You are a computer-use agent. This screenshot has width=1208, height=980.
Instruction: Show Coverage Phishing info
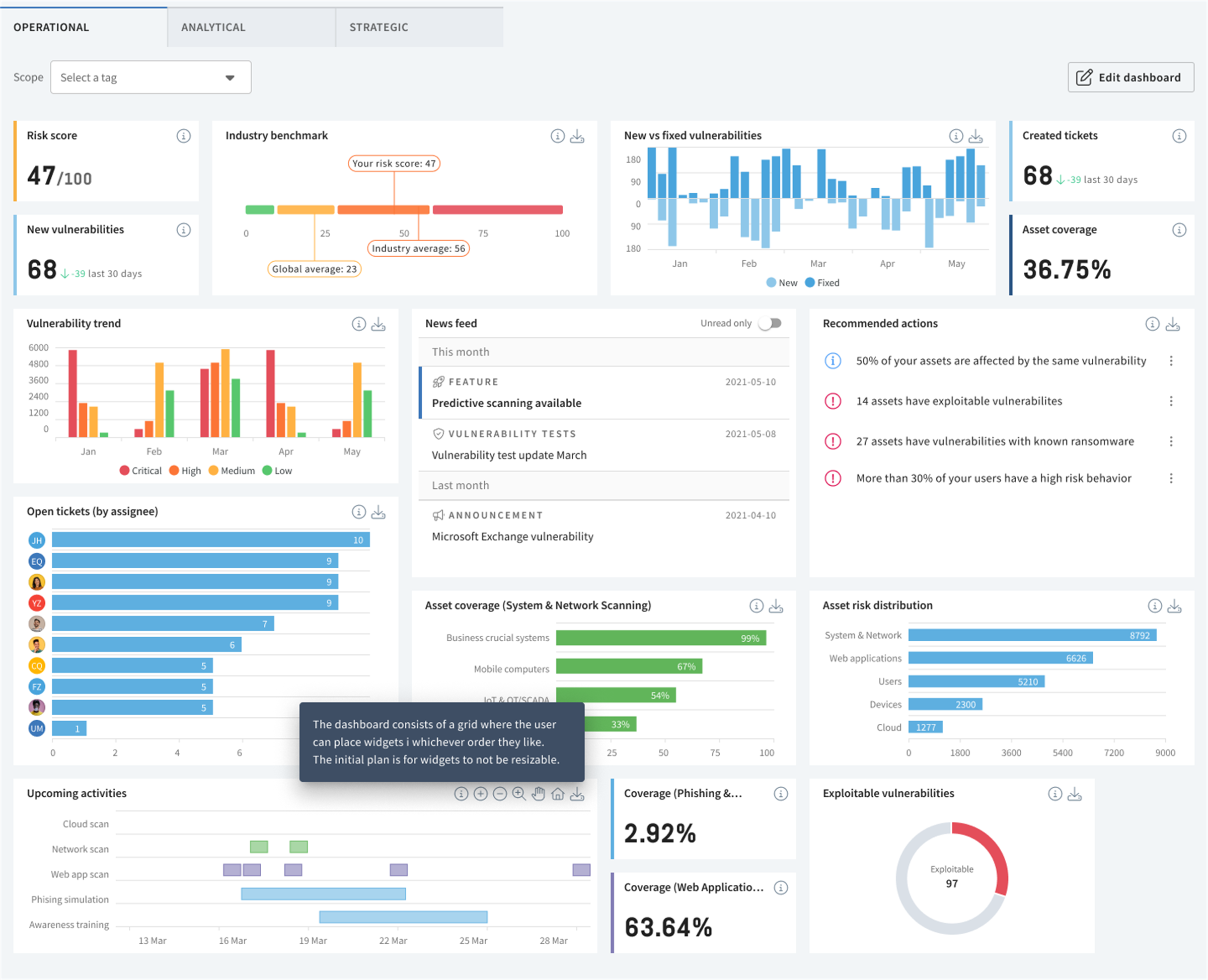click(x=781, y=794)
